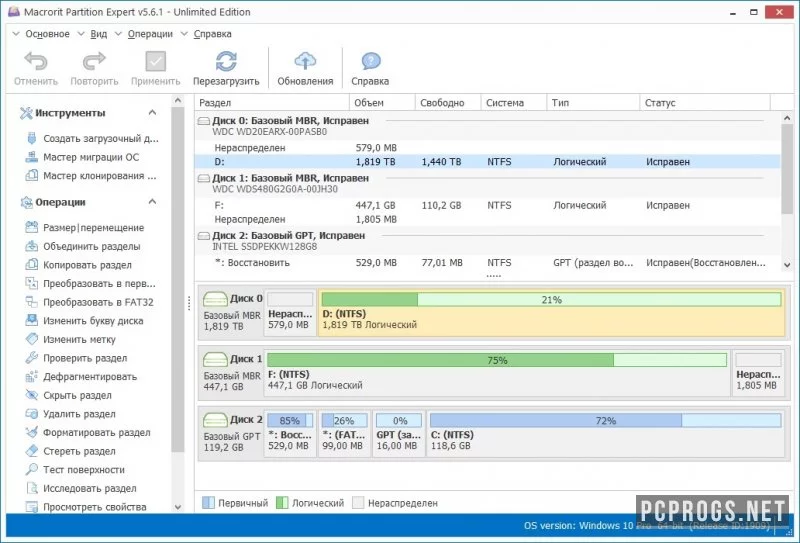Open the Основное menu
Image resolution: width=800 pixels, height=543 pixels.
point(47,34)
